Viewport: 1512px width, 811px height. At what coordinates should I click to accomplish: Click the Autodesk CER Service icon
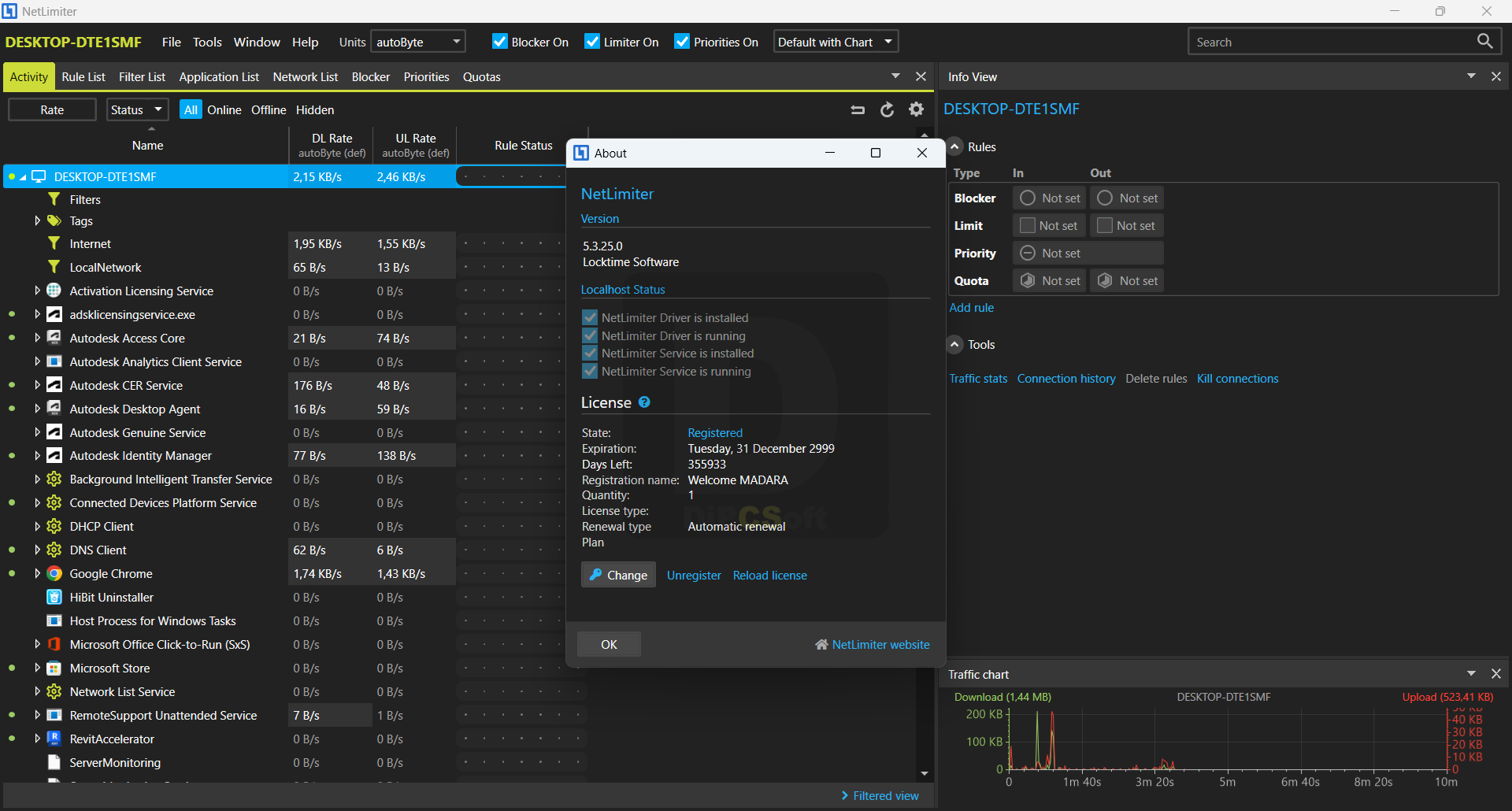tap(54, 385)
